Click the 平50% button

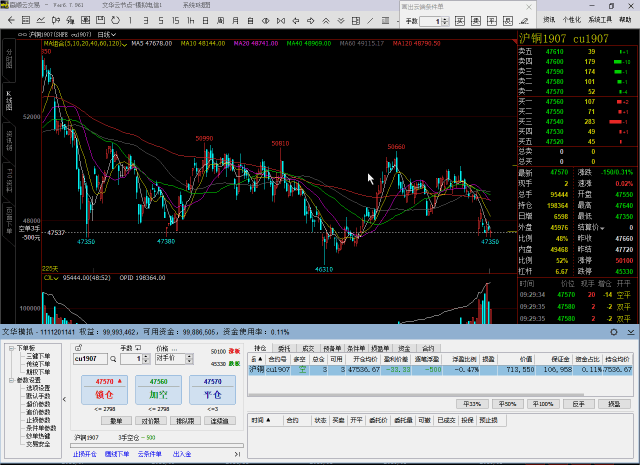tap(507, 404)
